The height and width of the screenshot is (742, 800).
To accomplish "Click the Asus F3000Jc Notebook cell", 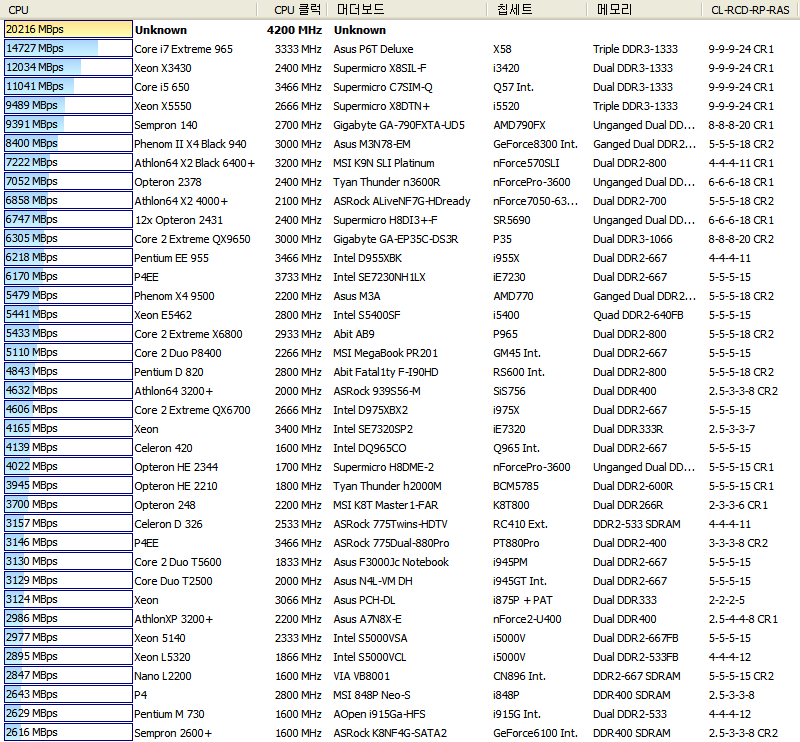I will coord(391,562).
